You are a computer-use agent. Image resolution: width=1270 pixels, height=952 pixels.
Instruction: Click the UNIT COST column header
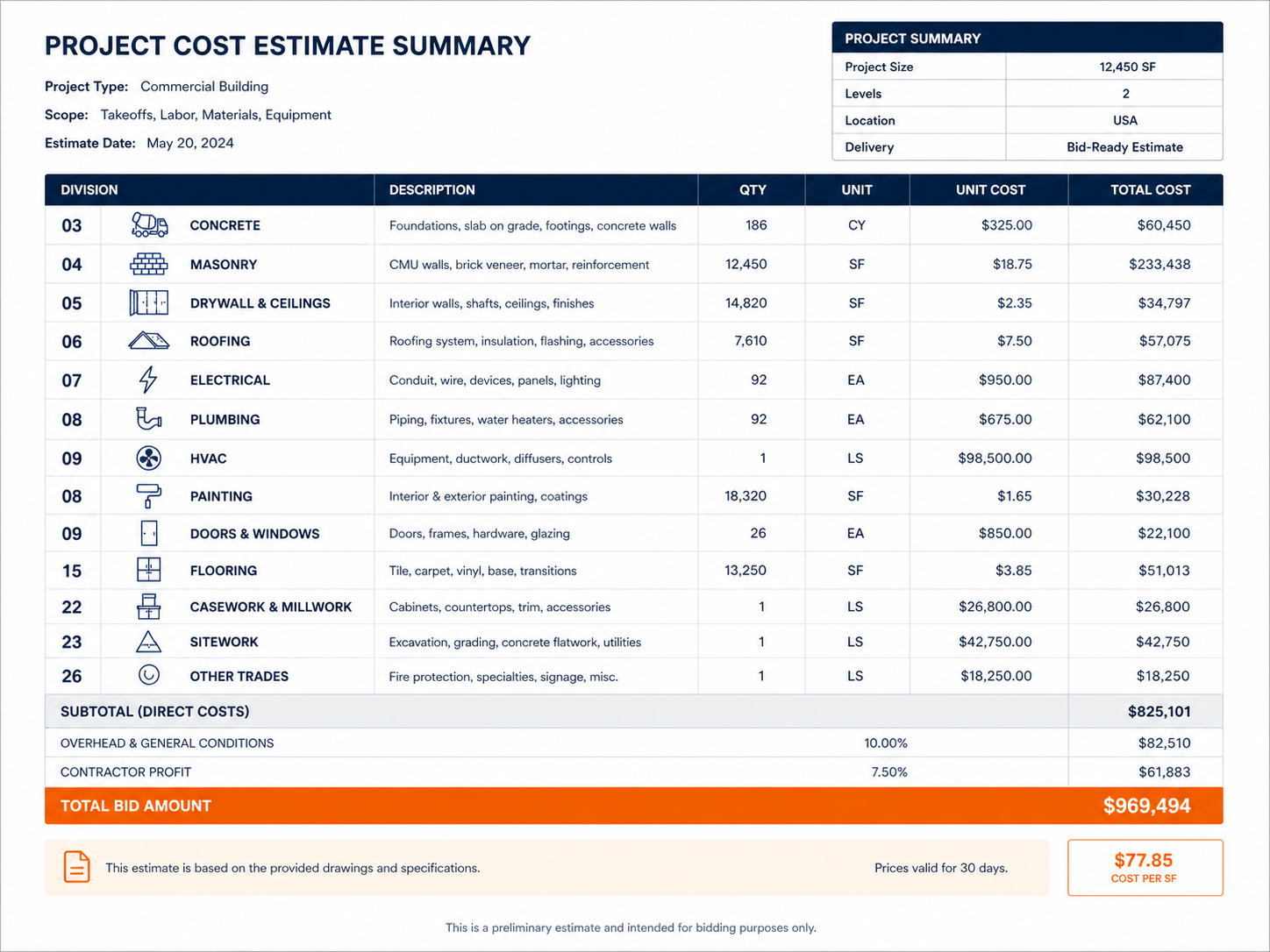point(990,189)
